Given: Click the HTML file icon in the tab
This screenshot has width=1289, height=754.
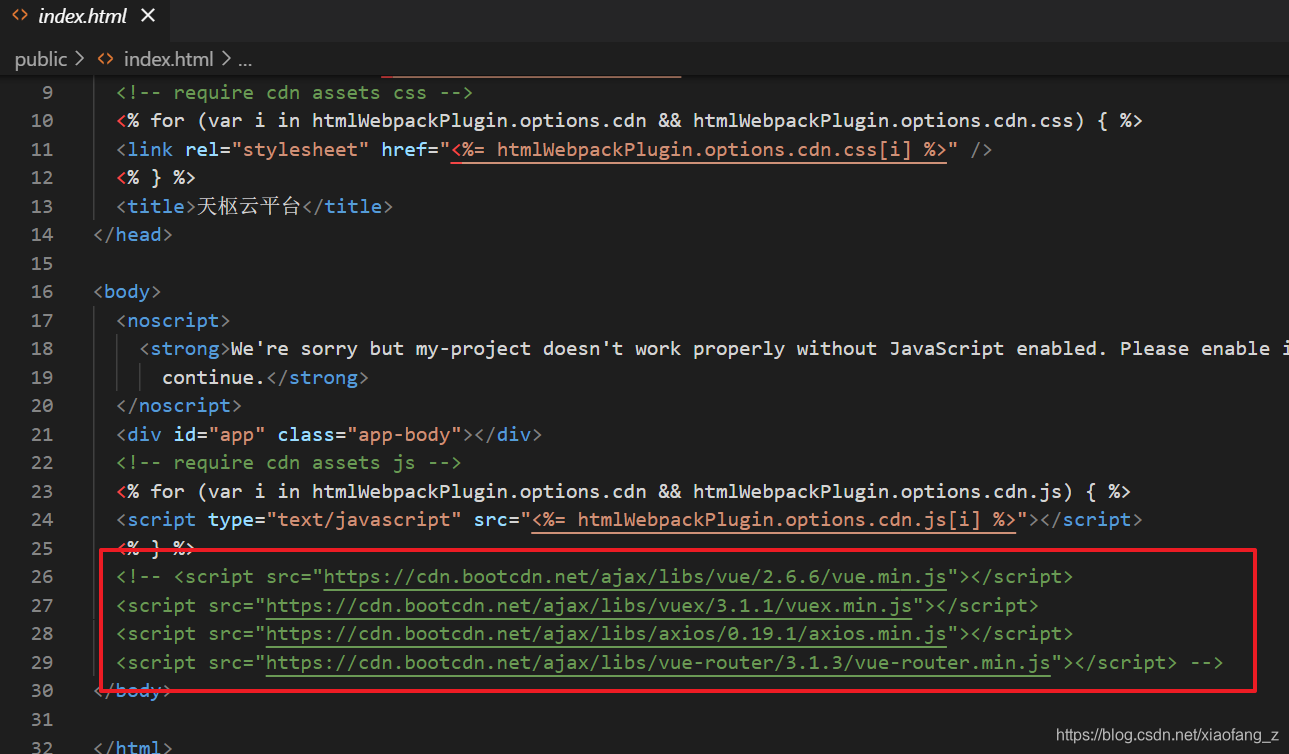Looking at the screenshot, I should 20,16.
